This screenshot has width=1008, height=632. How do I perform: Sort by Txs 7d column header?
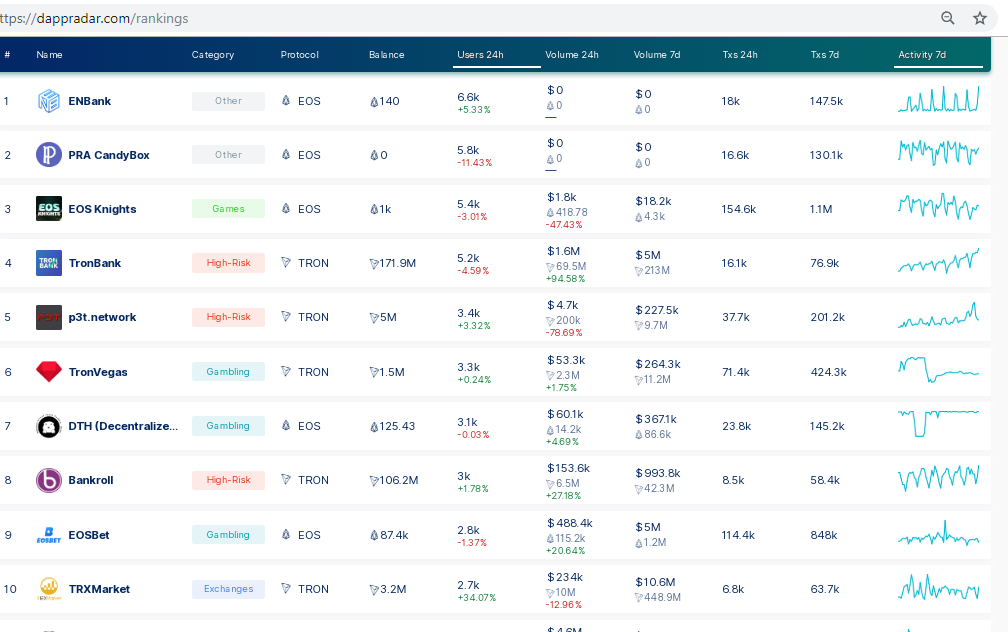pos(825,55)
